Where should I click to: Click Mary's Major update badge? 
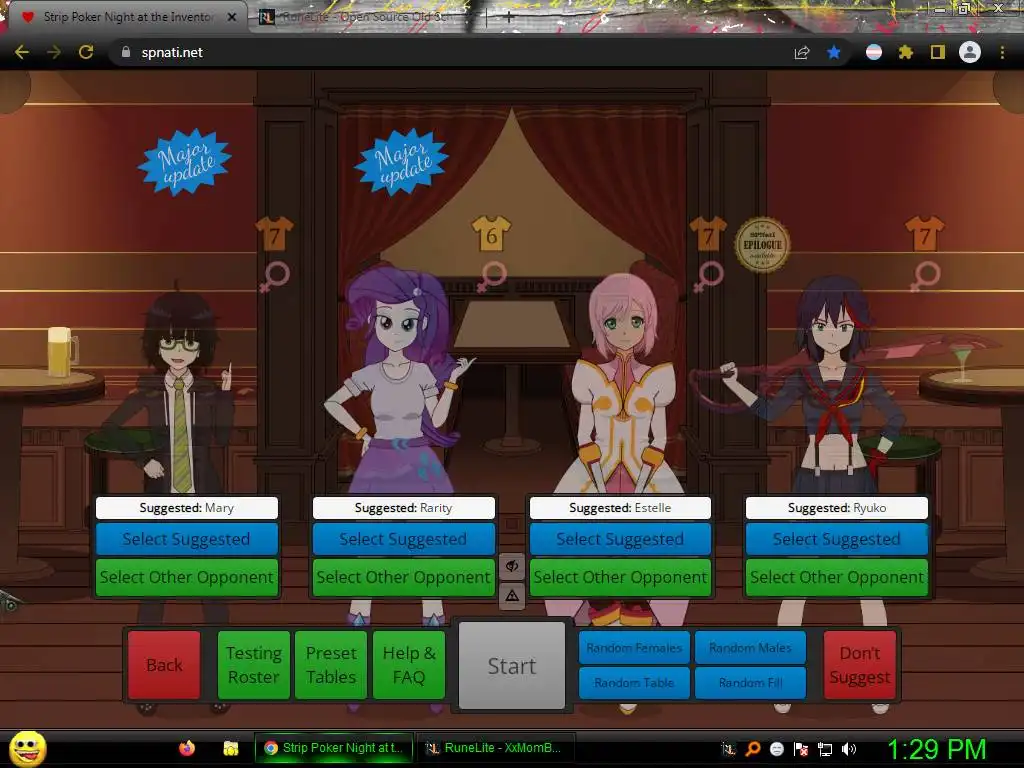[185, 162]
